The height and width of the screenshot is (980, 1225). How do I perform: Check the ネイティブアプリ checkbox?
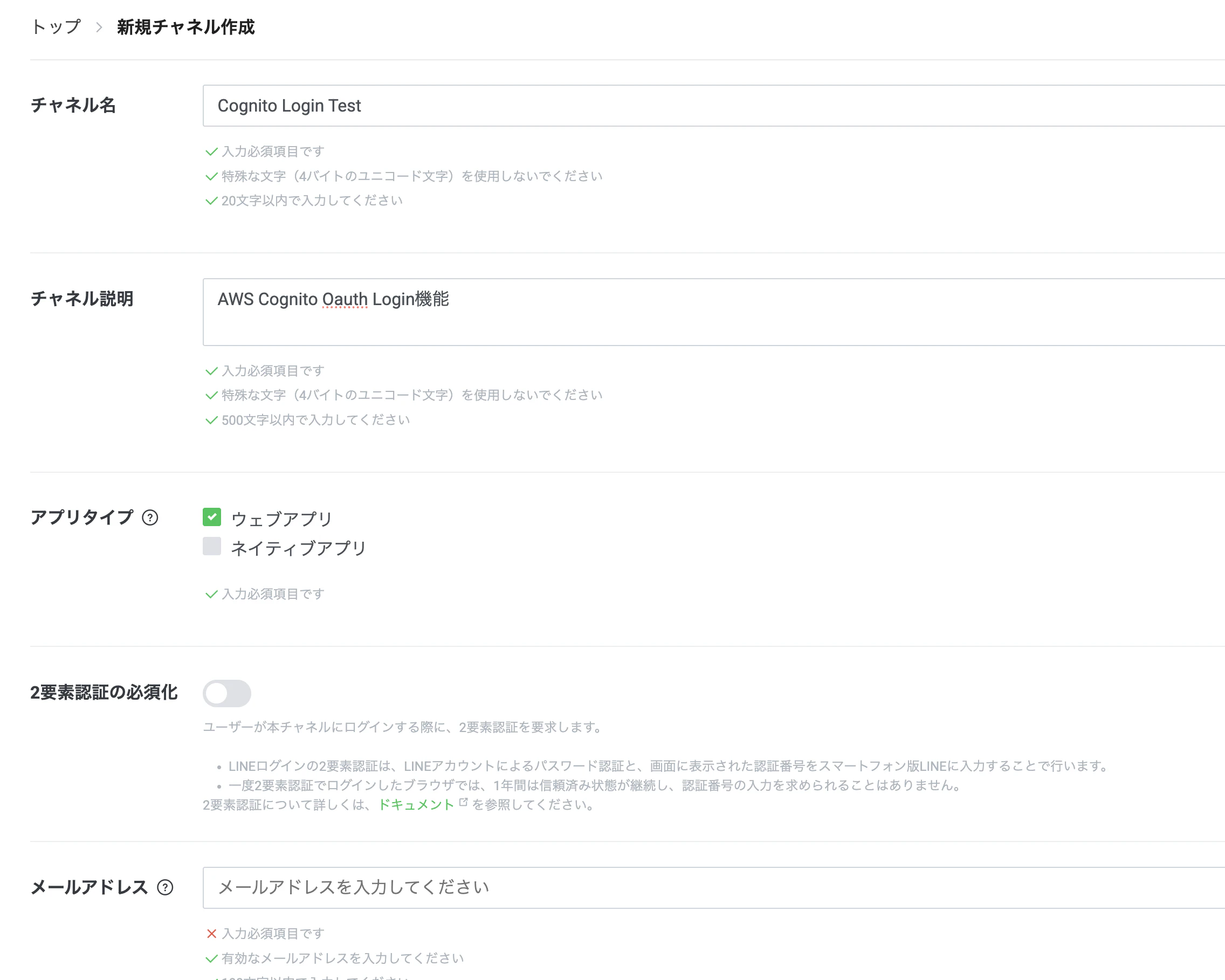point(212,546)
